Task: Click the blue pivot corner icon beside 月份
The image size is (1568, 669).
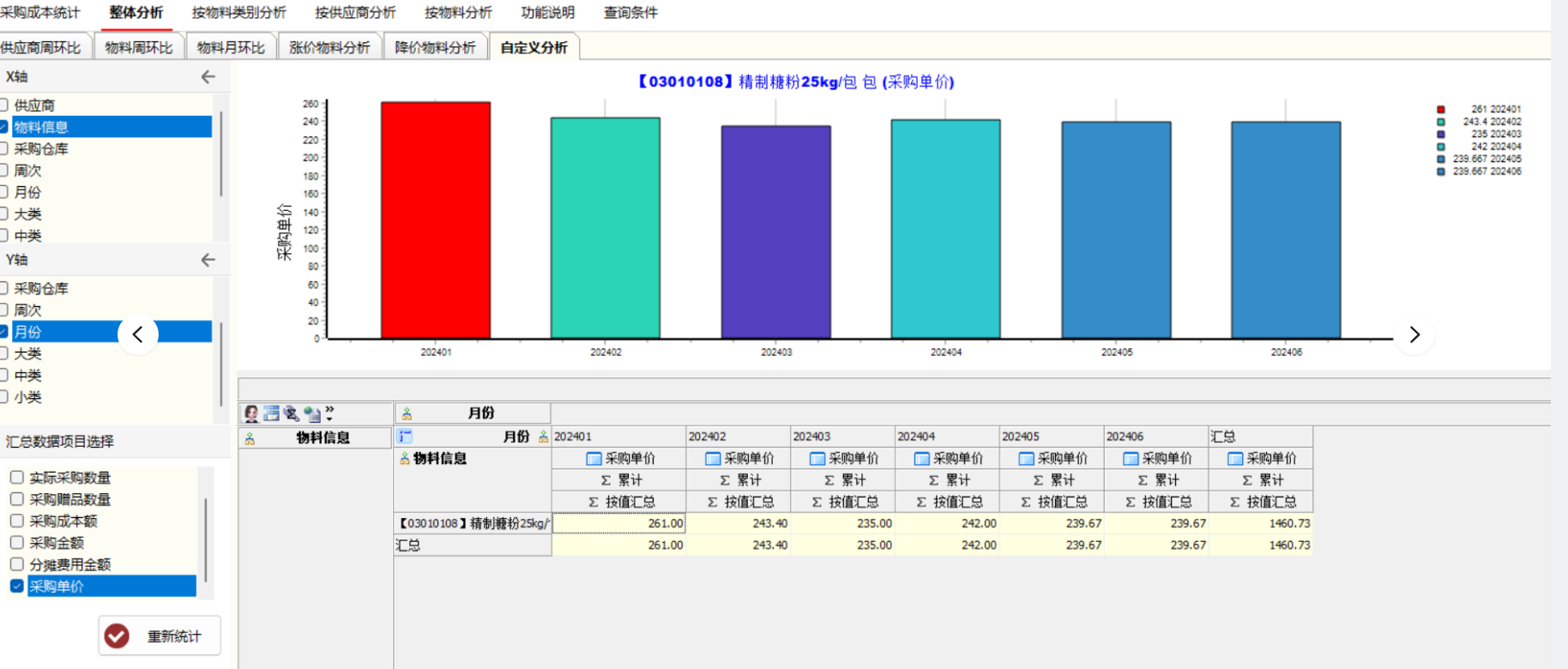Action: point(405,437)
